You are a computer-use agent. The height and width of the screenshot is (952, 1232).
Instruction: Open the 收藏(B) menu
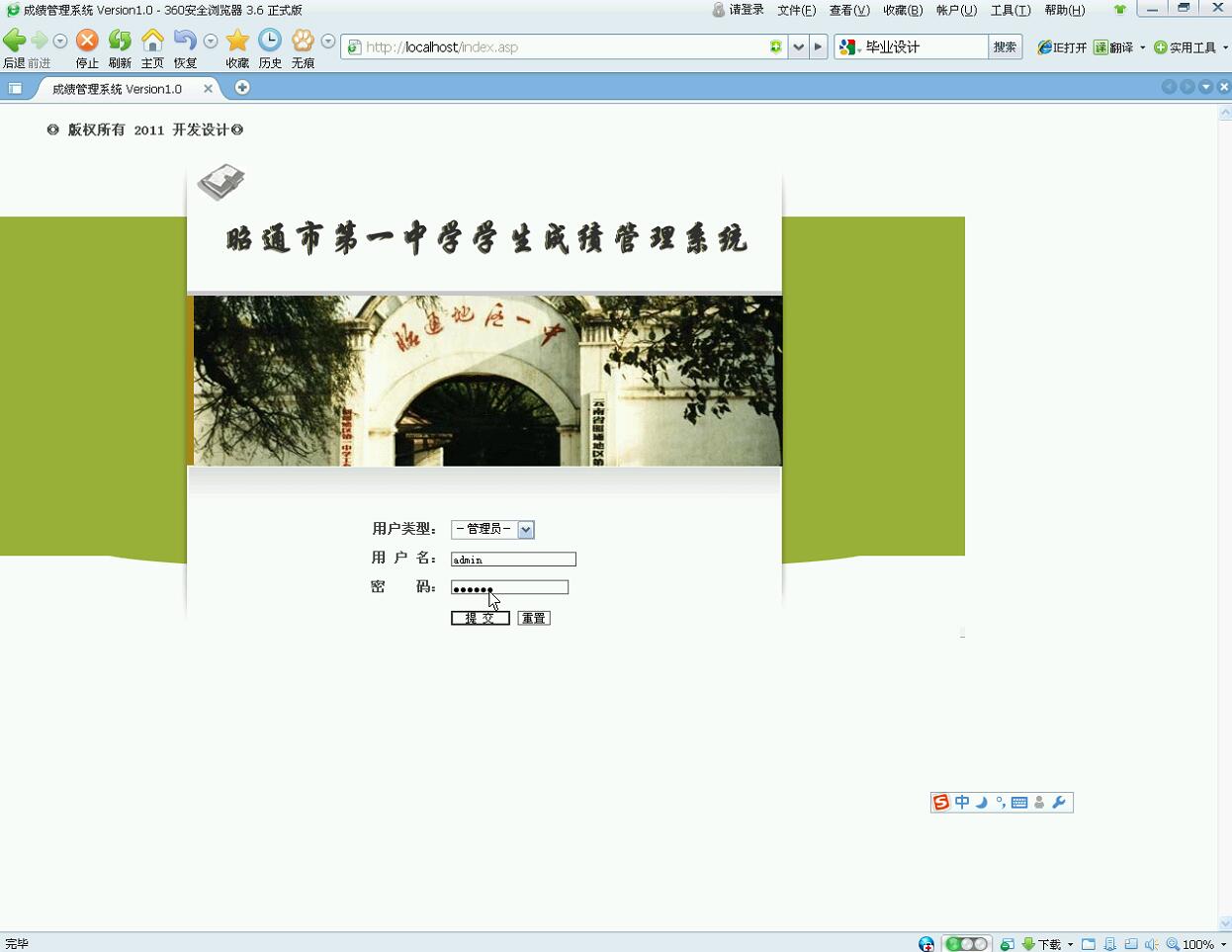click(x=903, y=10)
